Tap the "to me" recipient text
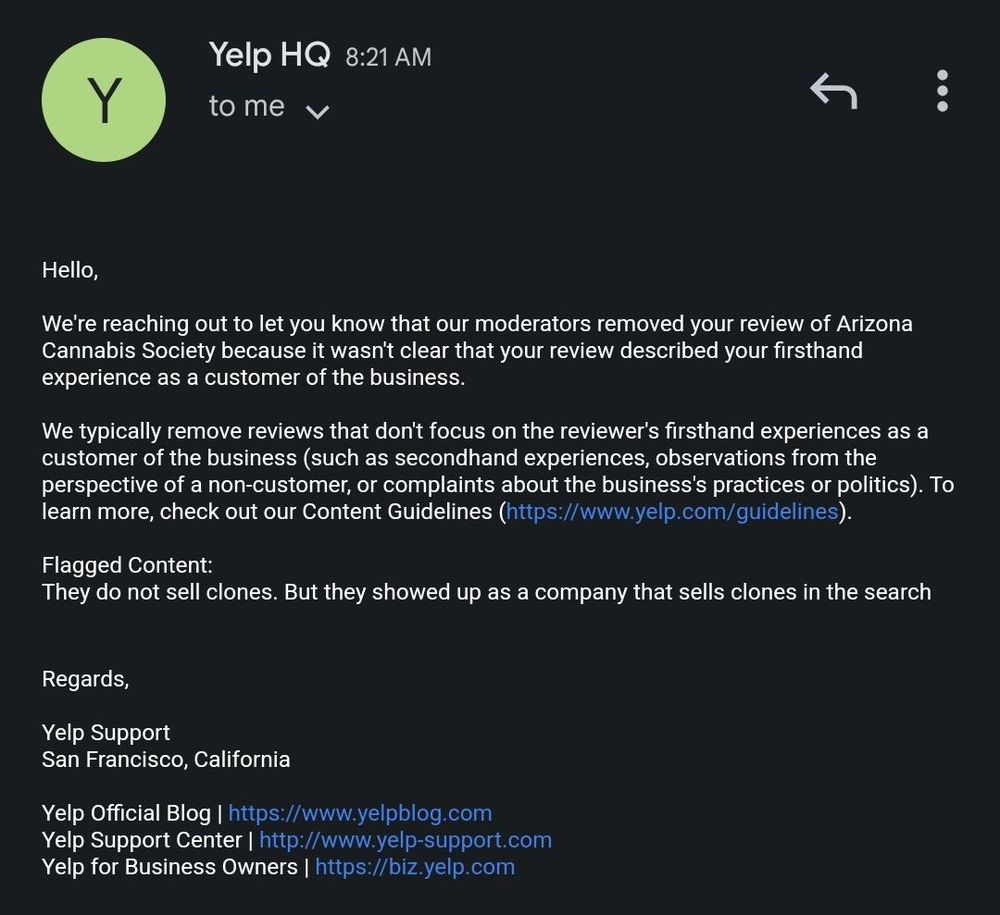 (x=246, y=106)
